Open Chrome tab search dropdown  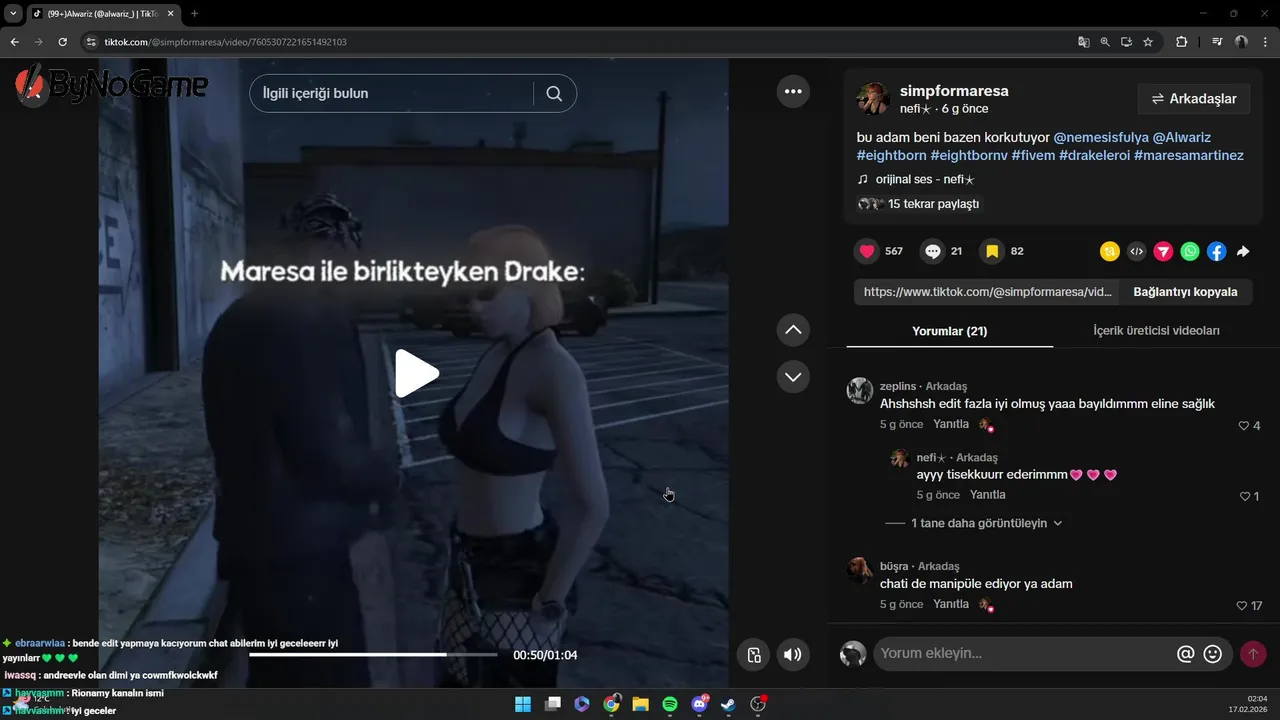13,13
